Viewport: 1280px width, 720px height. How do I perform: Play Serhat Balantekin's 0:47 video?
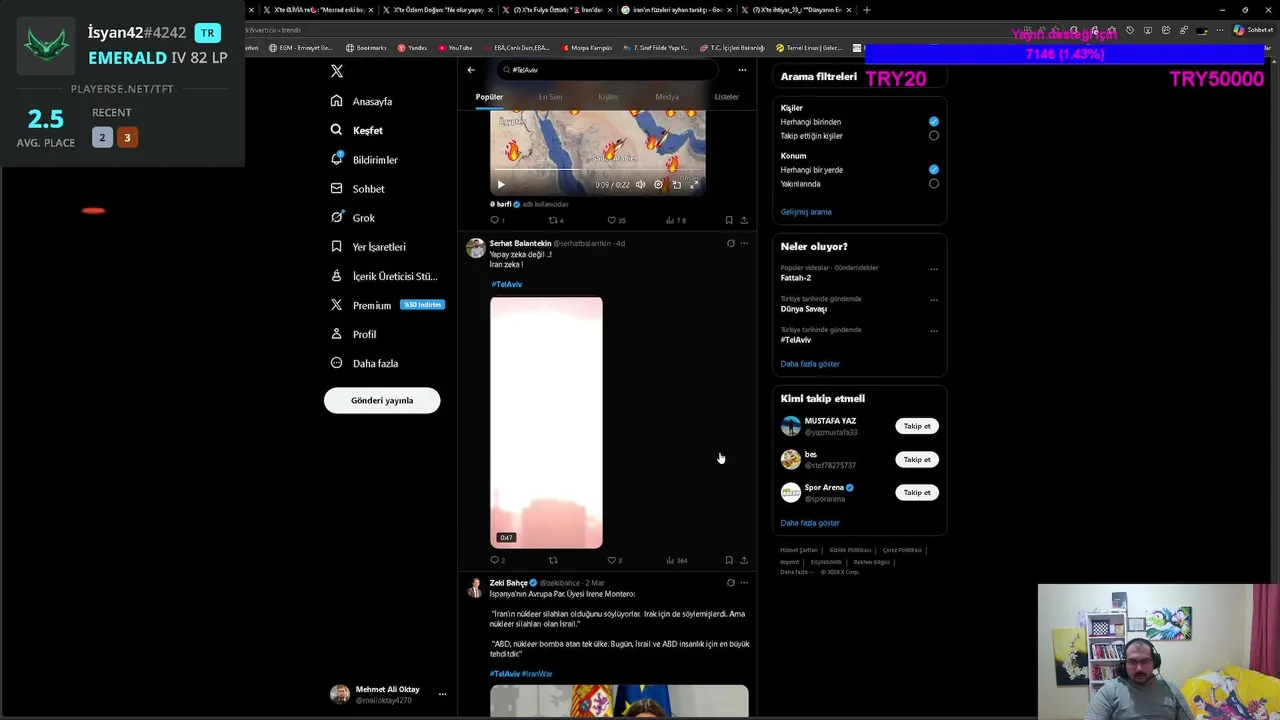pos(546,422)
